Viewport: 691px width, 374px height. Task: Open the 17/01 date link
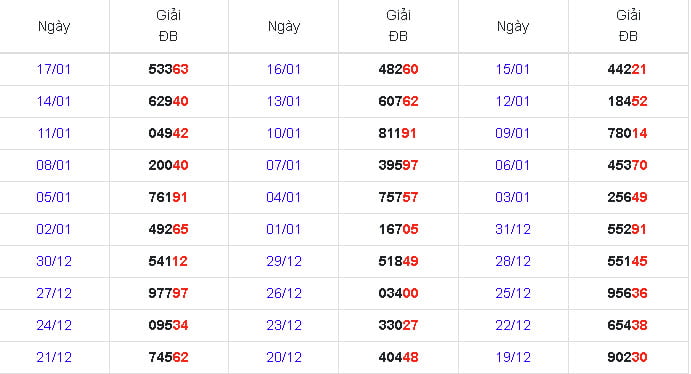(54, 69)
